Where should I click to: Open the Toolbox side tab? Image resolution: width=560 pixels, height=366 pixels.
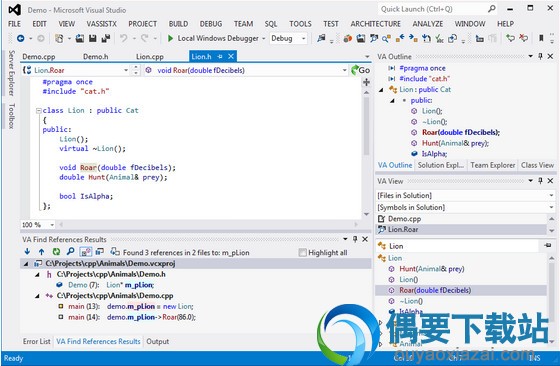pyautogui.click(x=11, y=116)
